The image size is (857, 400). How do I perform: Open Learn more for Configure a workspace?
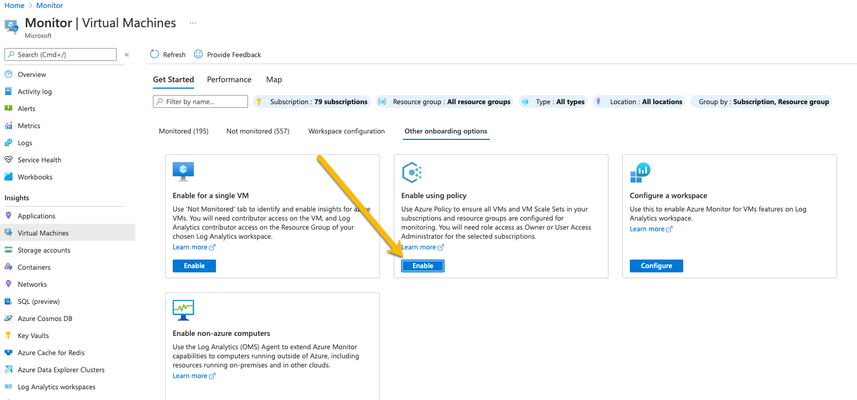pyautogui.click(x=651, y=229)
